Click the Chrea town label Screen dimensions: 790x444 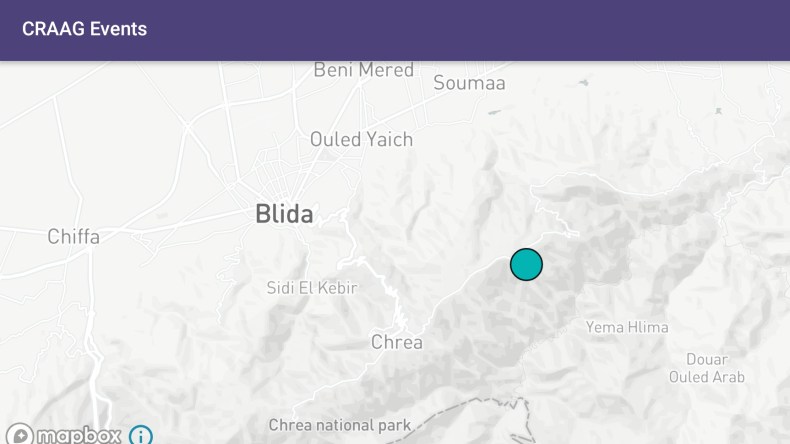(x=397, y=342)
